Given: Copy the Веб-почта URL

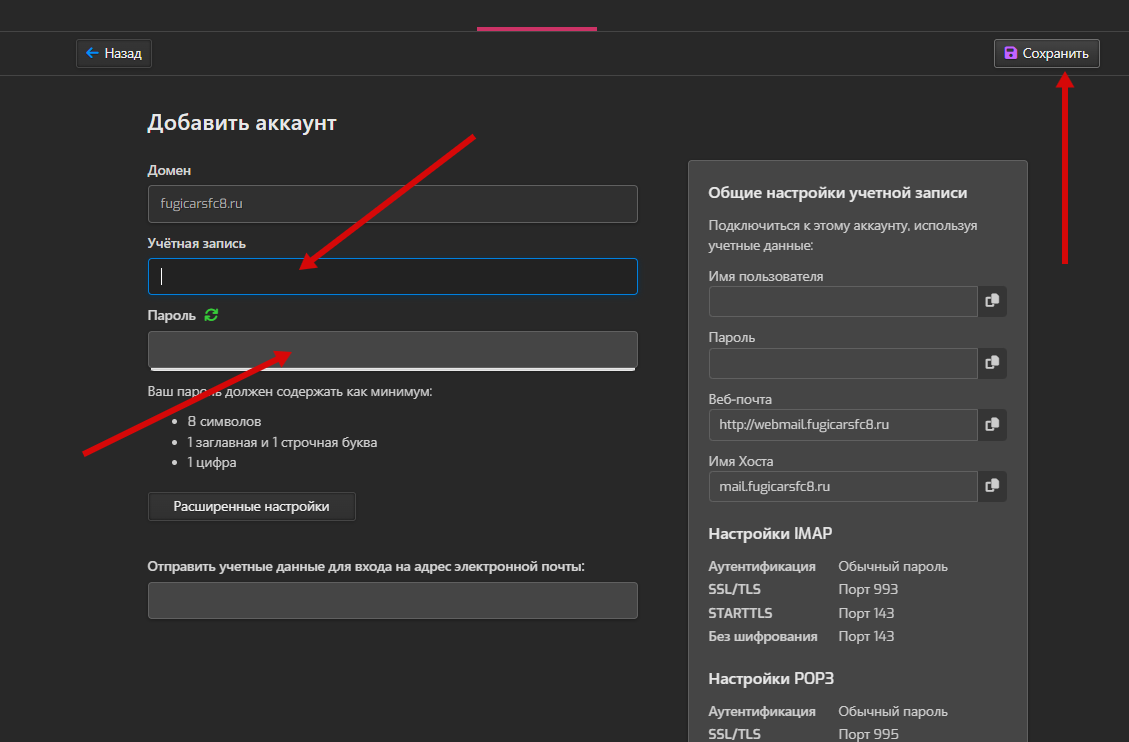Looking at the screenshot, I should coord(992,425).
